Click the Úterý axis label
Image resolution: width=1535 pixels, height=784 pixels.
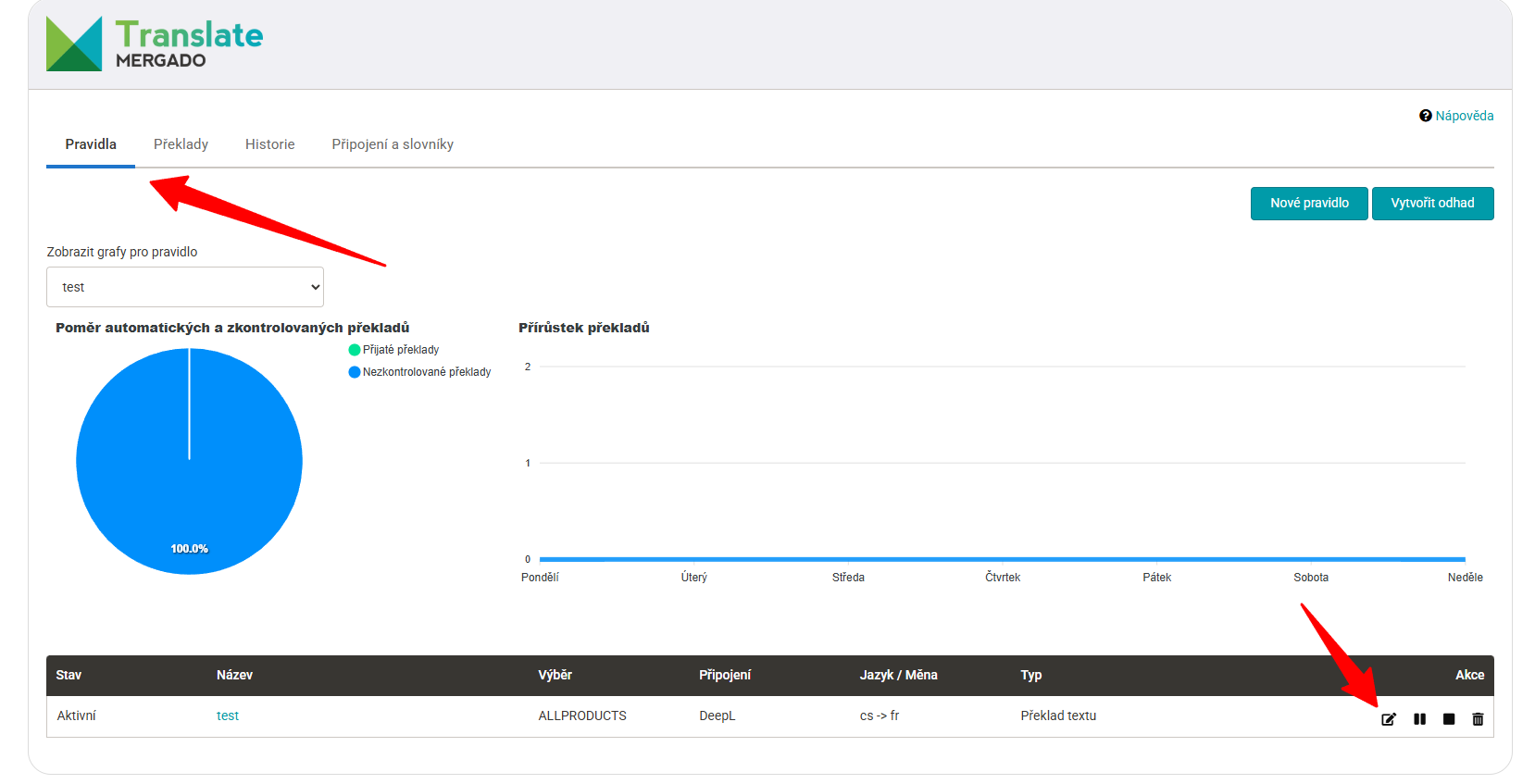tap(694, 577)
